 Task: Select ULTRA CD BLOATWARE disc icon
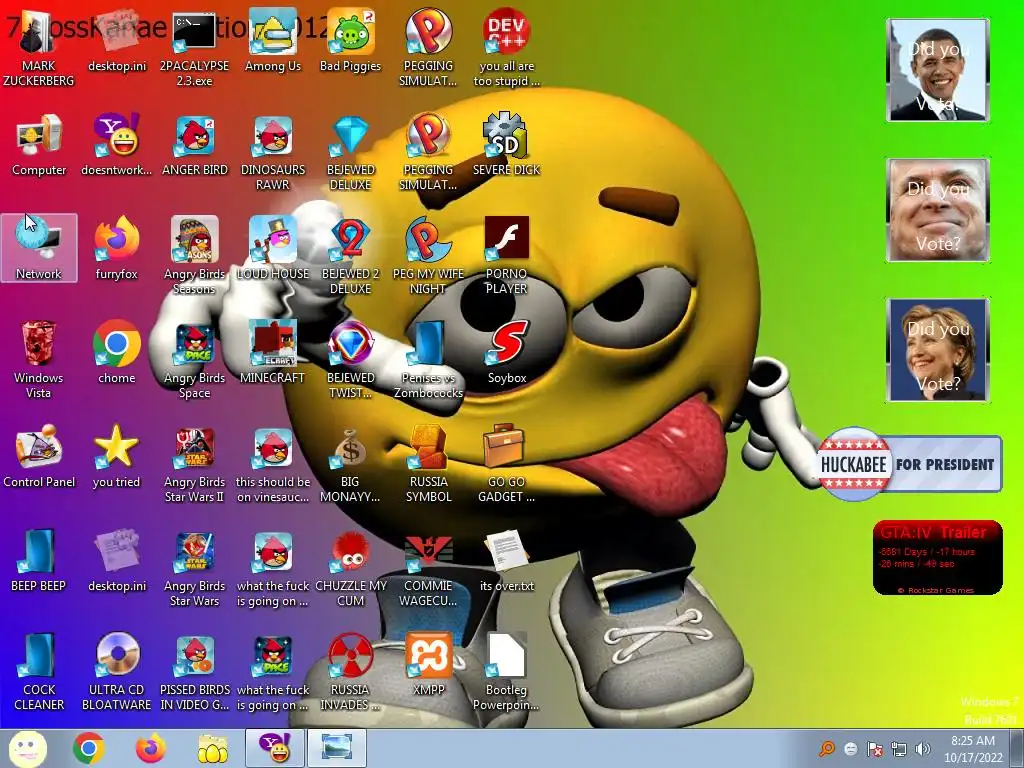[116, 671]
